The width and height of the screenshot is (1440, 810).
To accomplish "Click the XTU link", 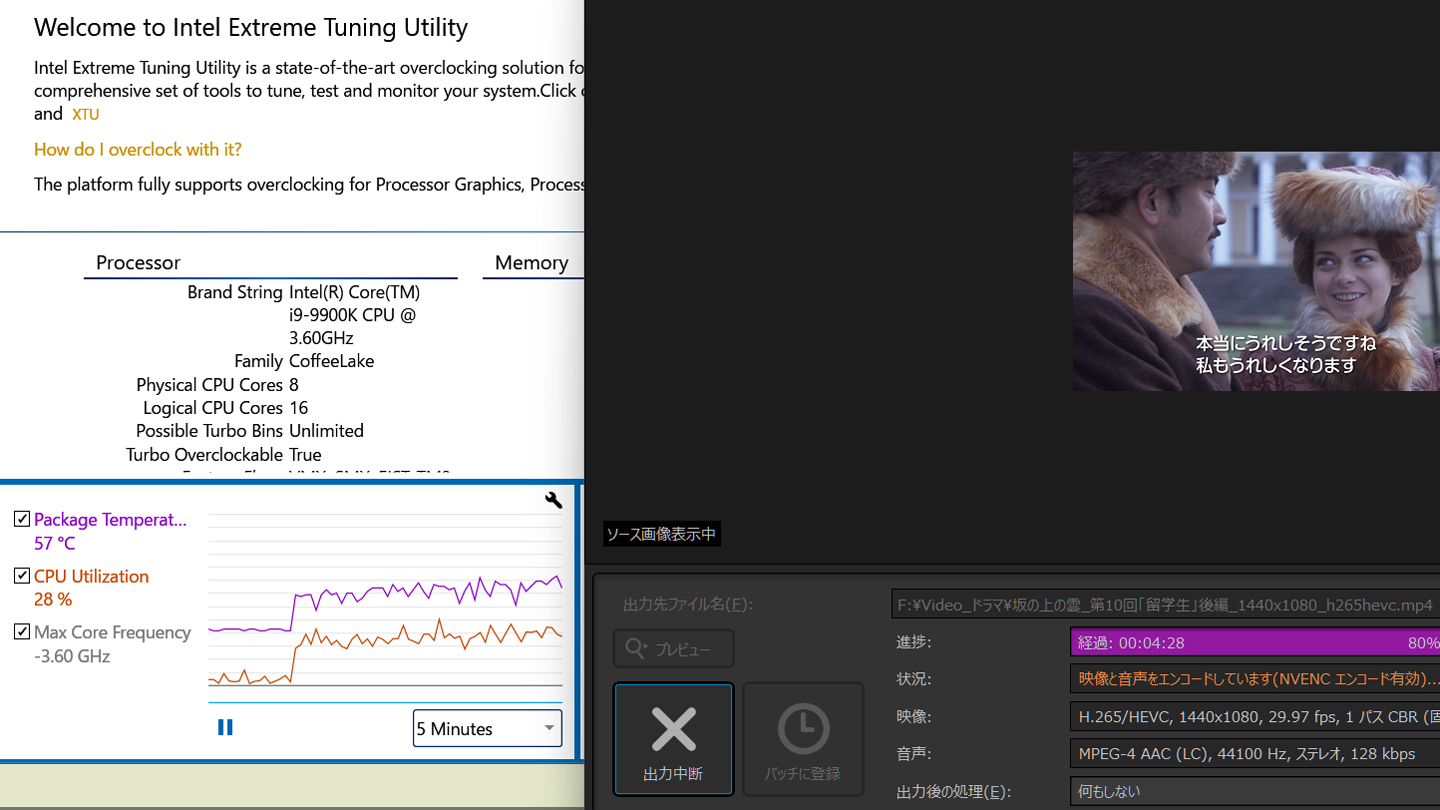I will coord(86,114).
